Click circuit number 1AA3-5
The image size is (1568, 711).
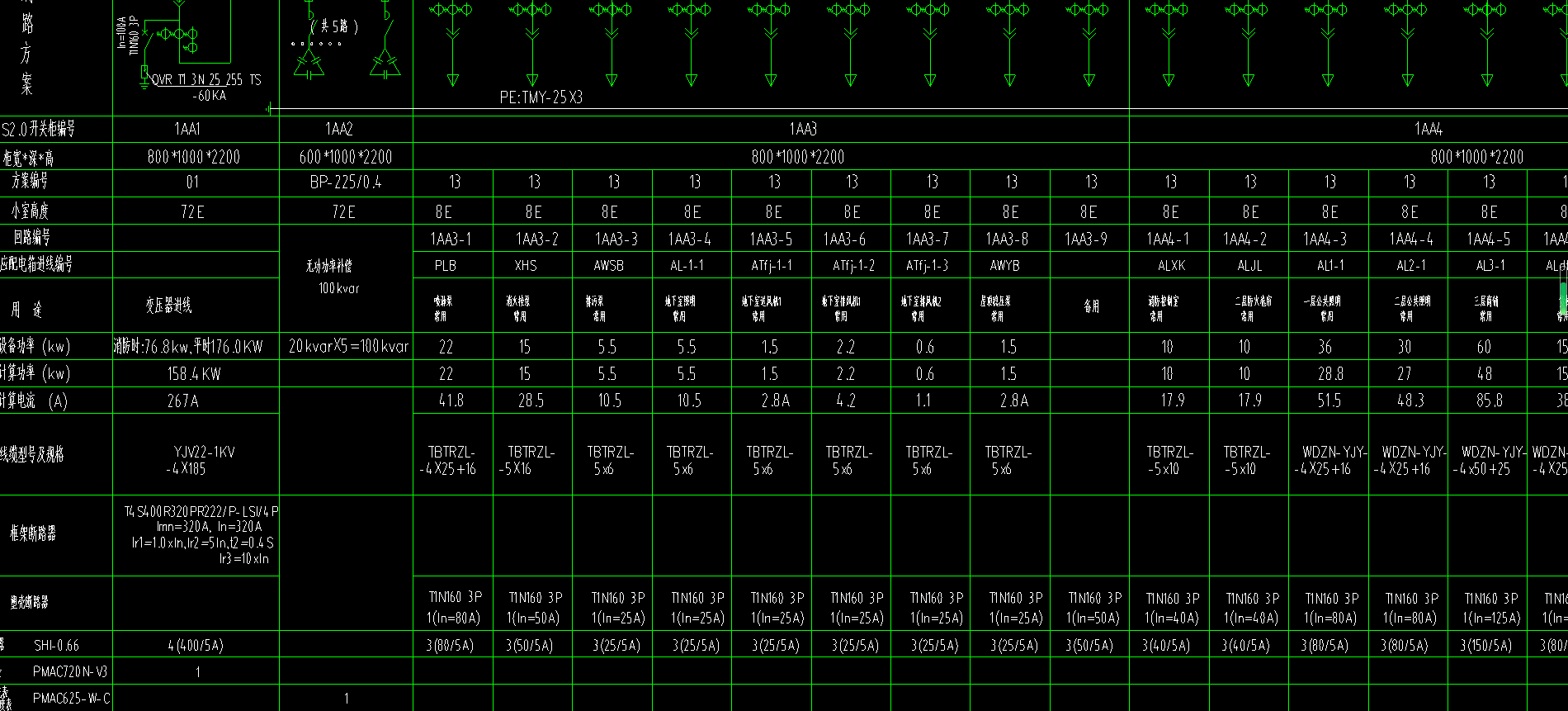point(771,239)
